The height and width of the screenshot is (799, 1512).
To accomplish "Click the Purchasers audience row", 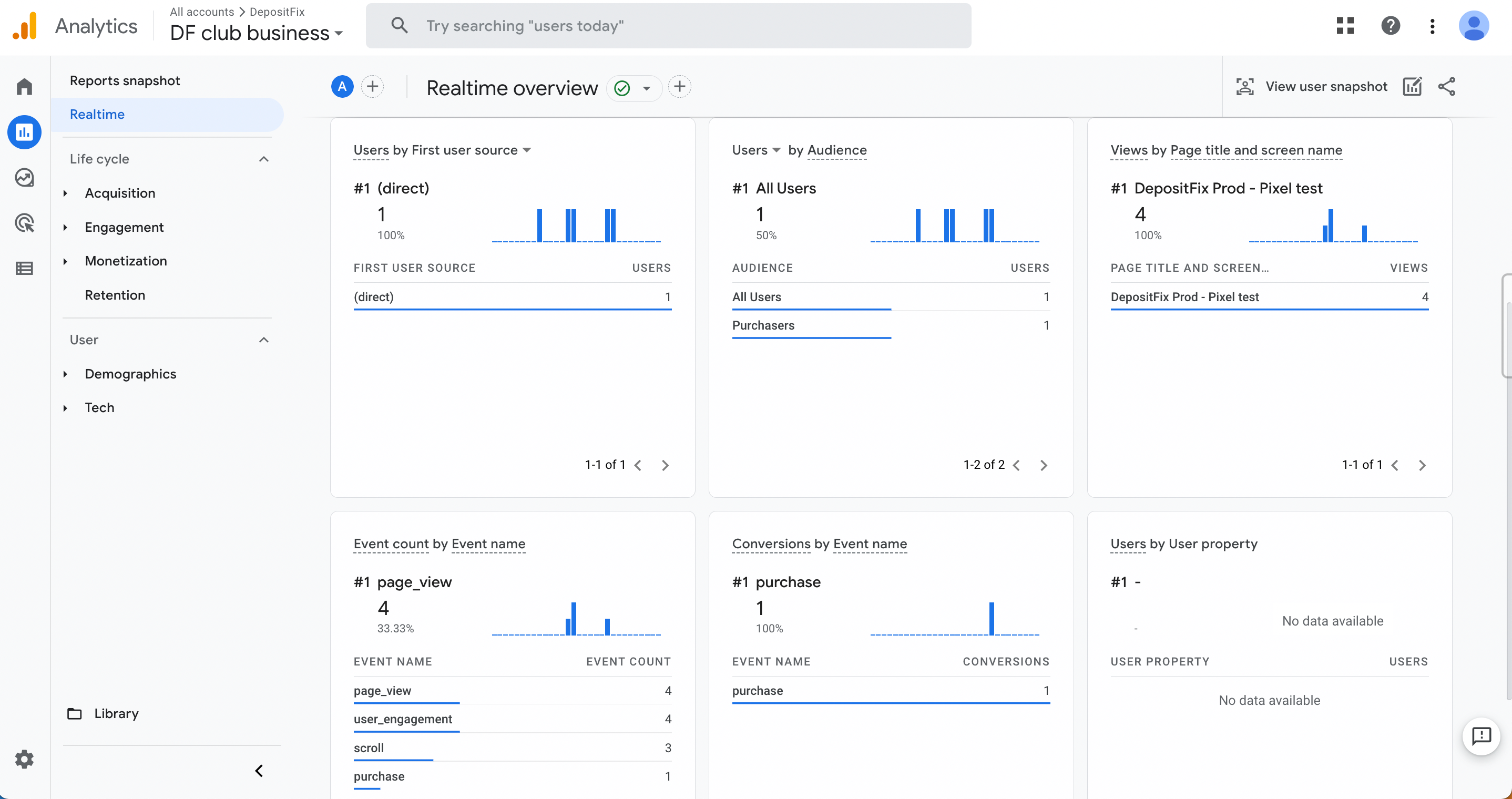I will click(x=891, y=325).
